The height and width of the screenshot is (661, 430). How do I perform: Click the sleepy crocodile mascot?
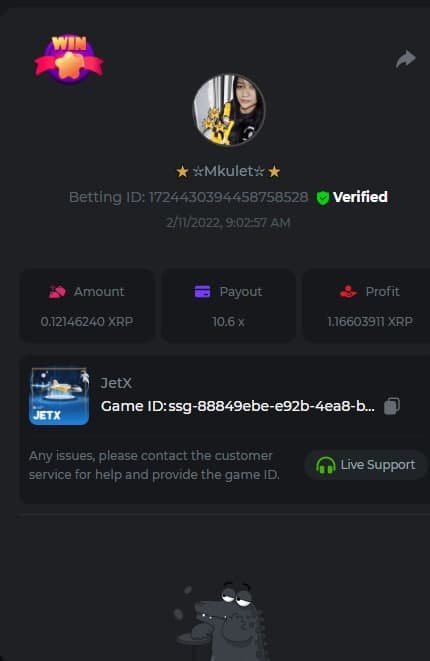(221, 620)
